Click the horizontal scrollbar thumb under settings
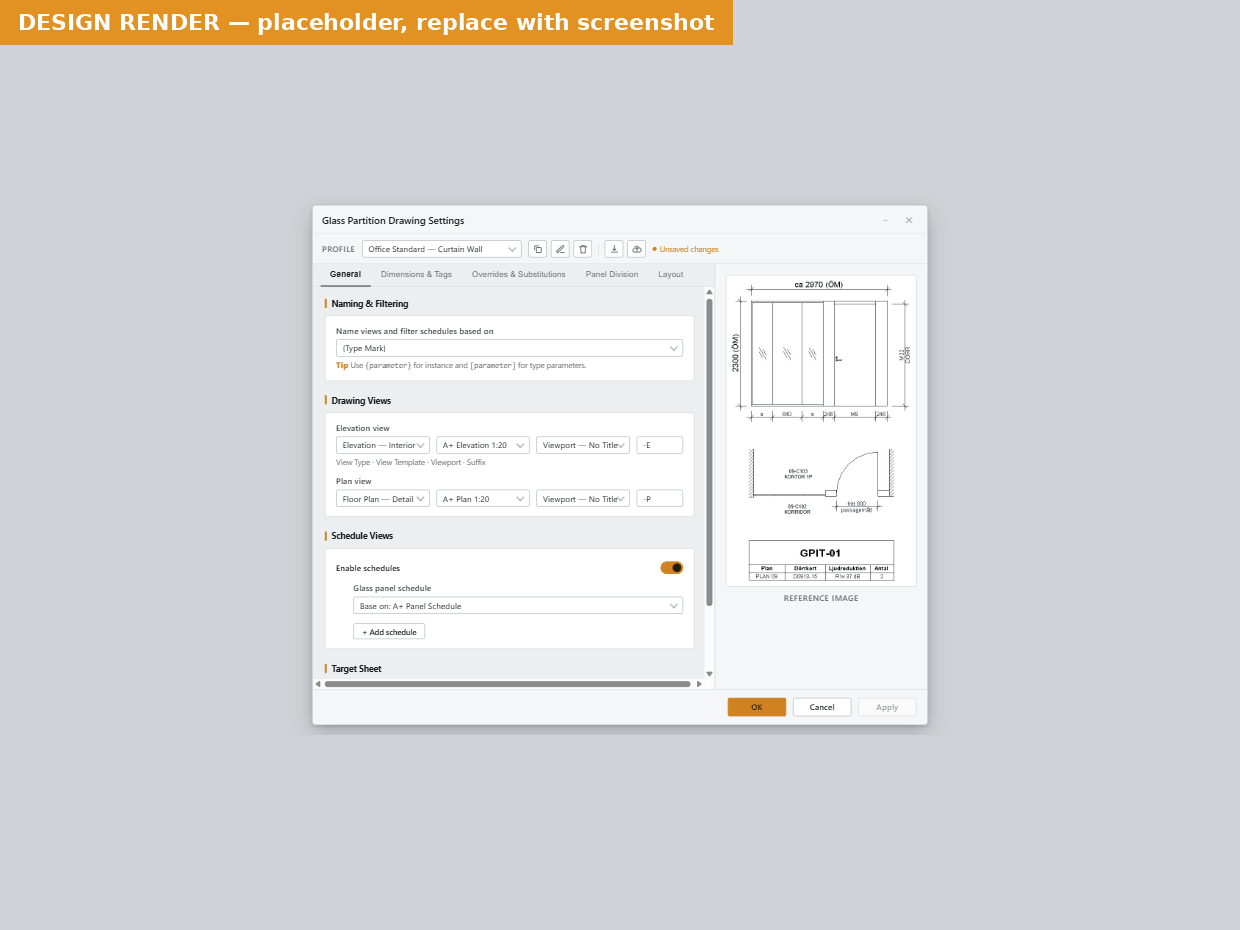This screenshot has height=930, width=1240. [x=507, y=684]
